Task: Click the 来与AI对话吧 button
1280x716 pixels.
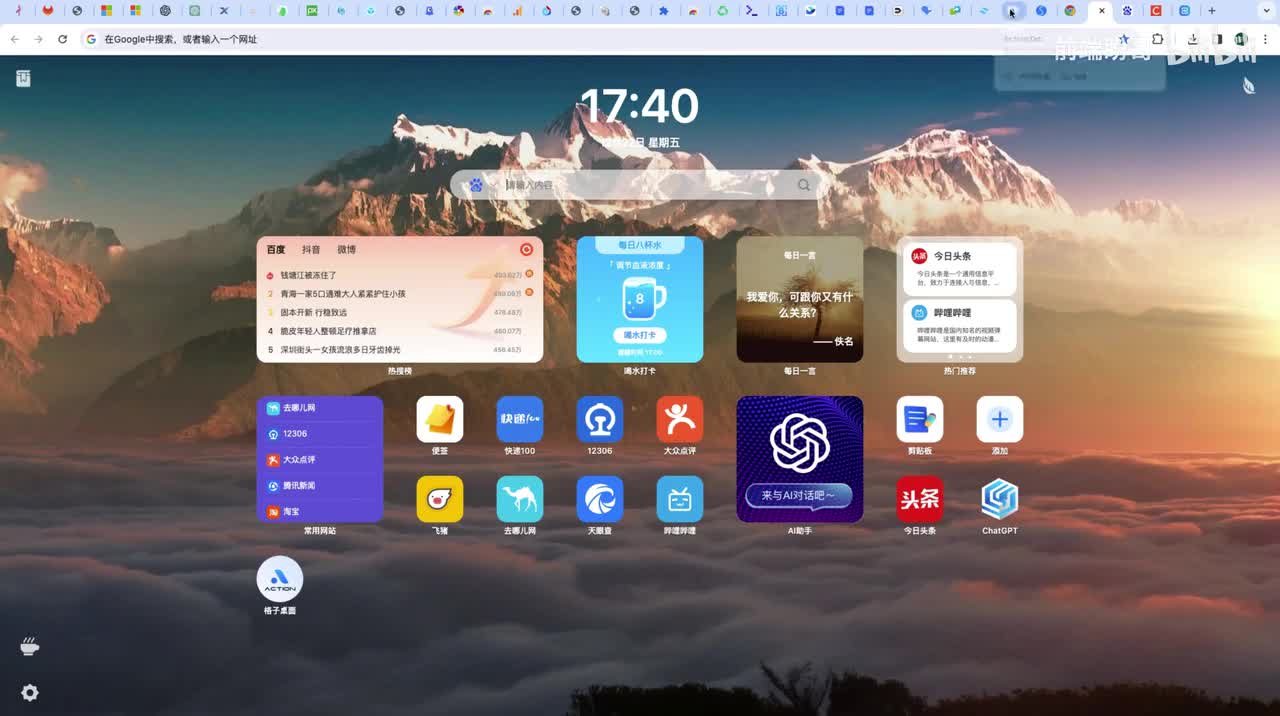Action: point(798,495)
